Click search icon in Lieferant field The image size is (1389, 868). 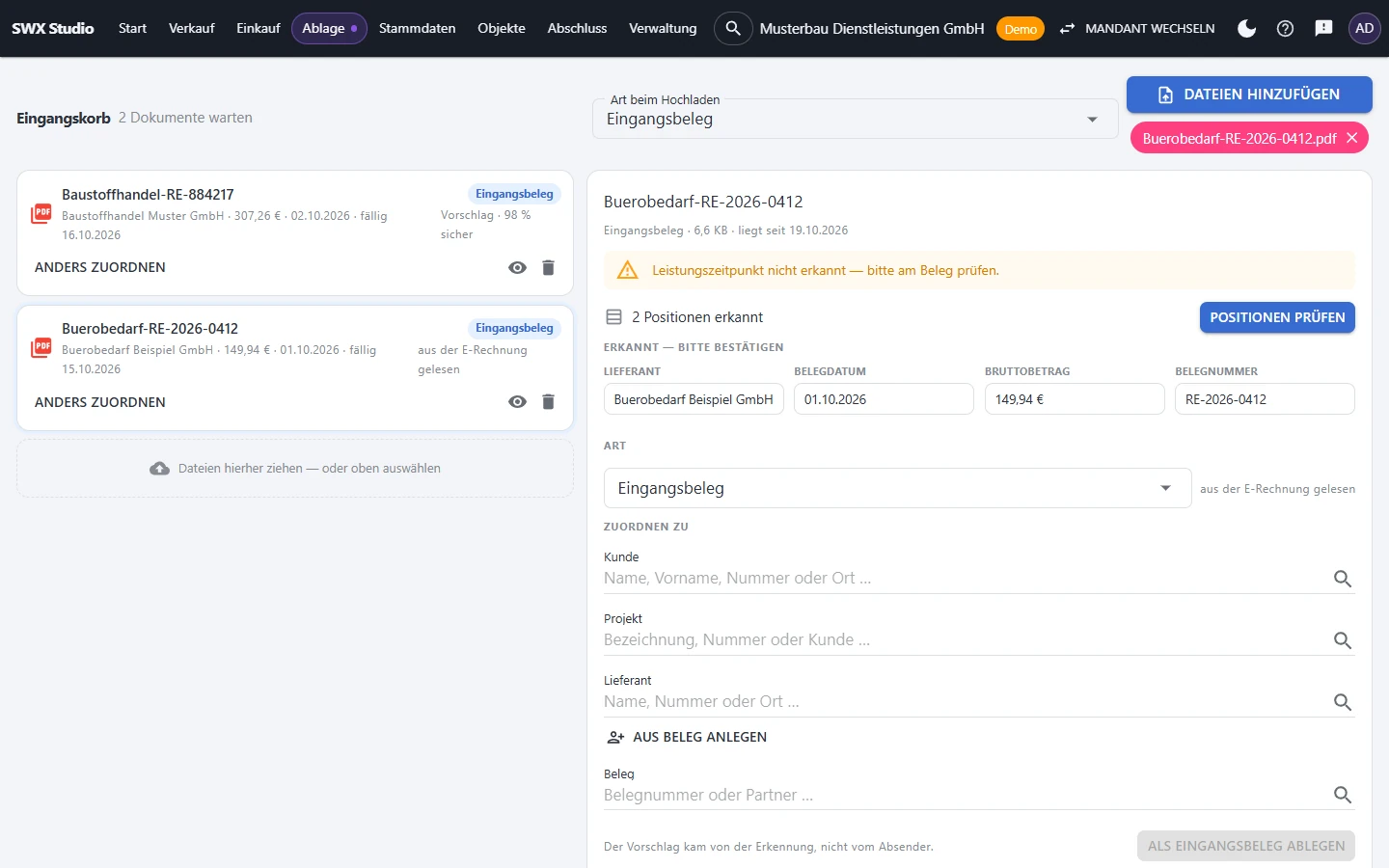pos(1342,702)
